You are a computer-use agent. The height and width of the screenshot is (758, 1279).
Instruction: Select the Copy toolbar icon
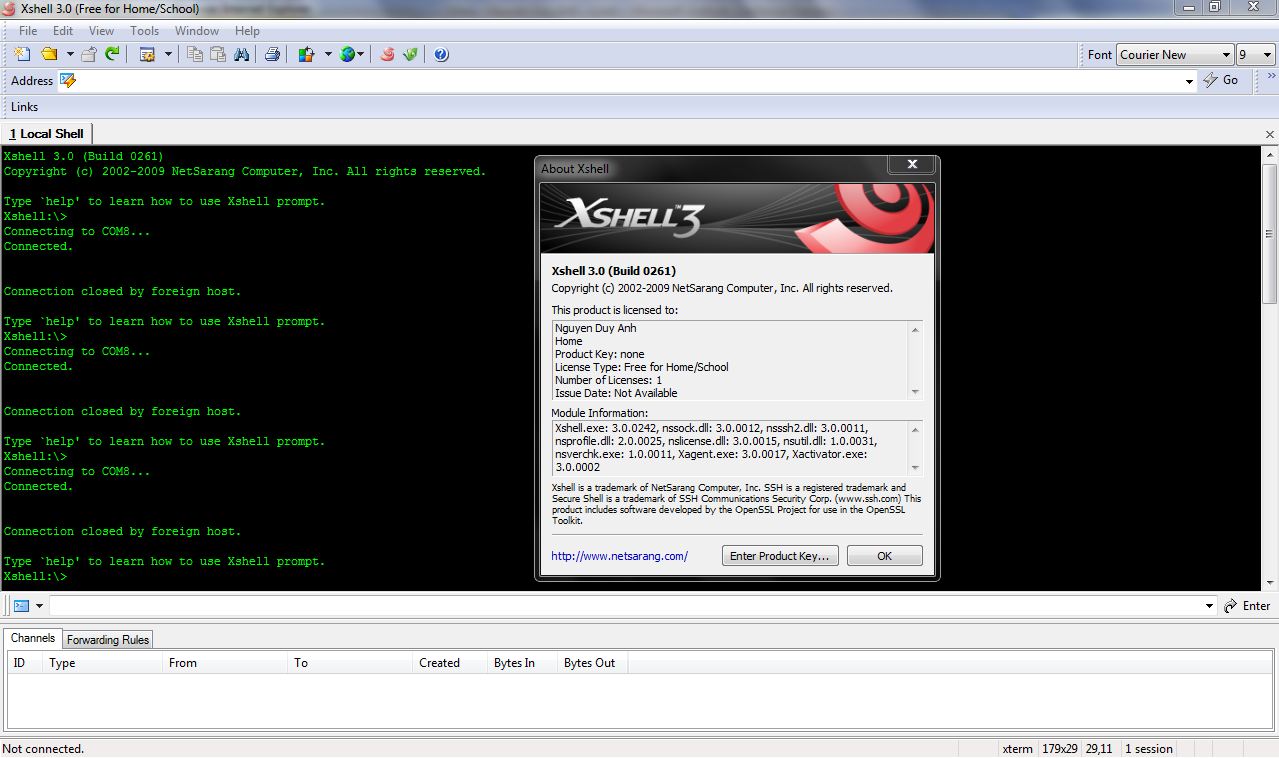point(196,54)
